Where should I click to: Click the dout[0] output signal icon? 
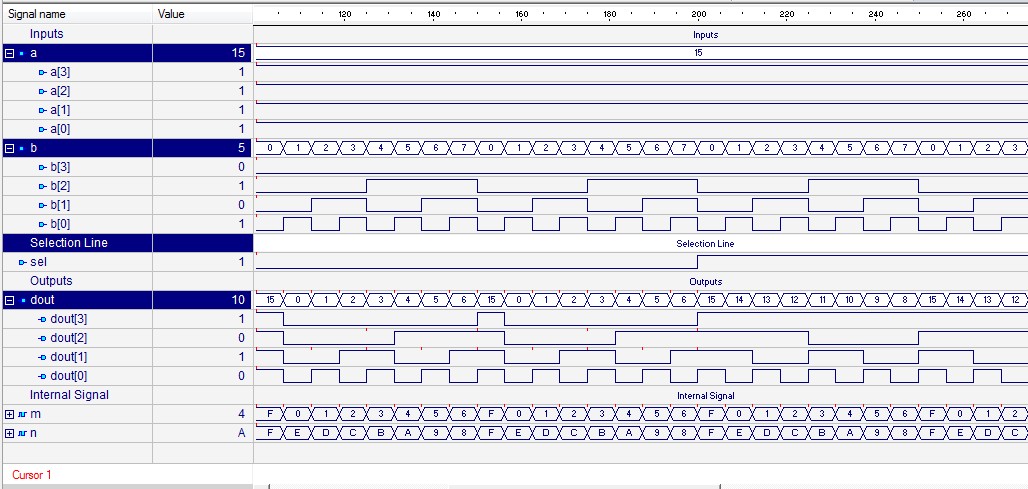pyautogui.click(x=43, y=376)
